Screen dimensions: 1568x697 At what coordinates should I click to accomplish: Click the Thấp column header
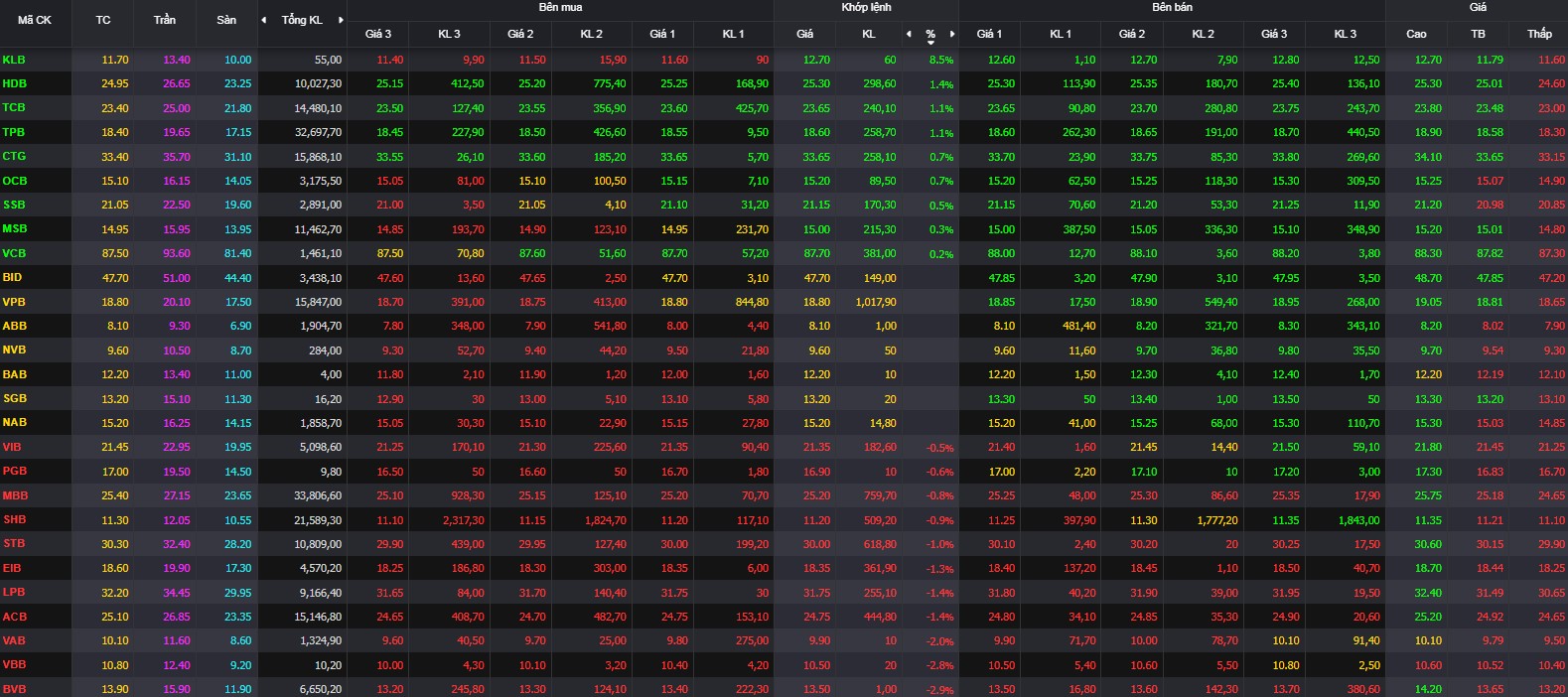(x=1539, y=34)
